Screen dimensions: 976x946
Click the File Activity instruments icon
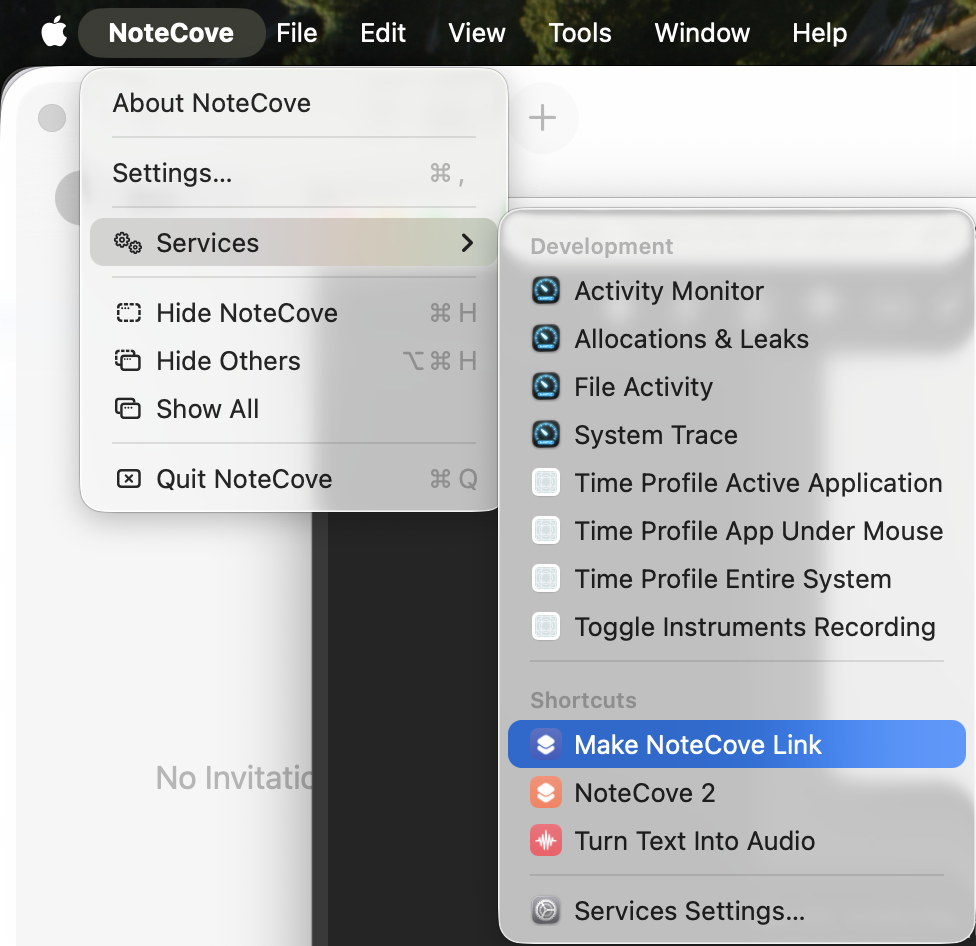click(546, 386)
